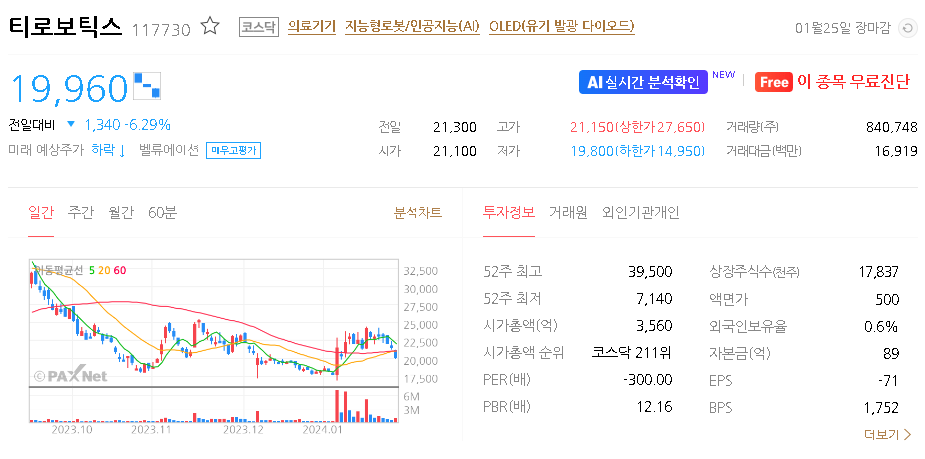The width and height of the screenshot is (925, 459).
Task: Open the OLED(유기 발광 다이오드) theme link
Action: pos(562,27)
